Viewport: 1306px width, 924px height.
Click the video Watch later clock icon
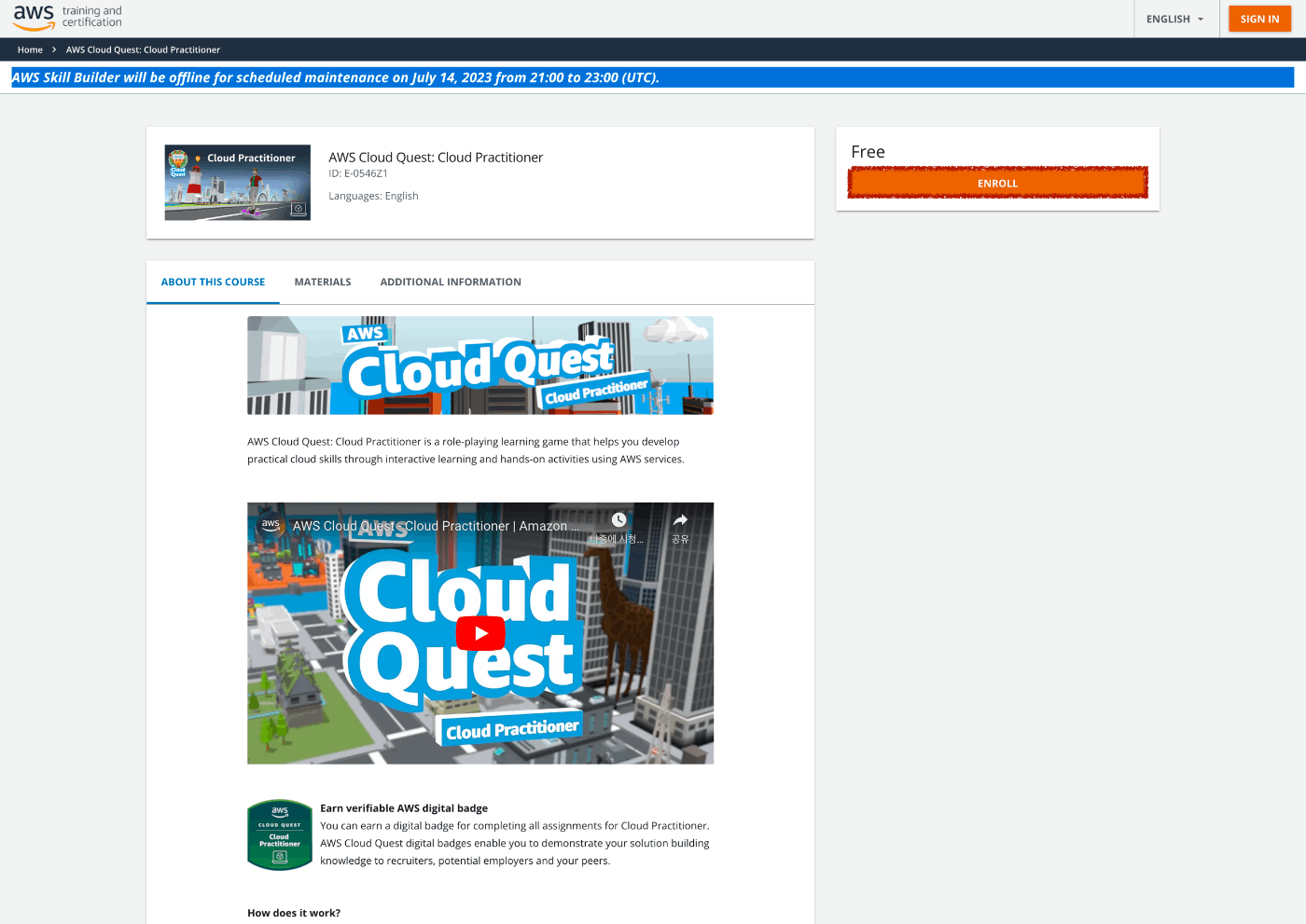(618, 519)
